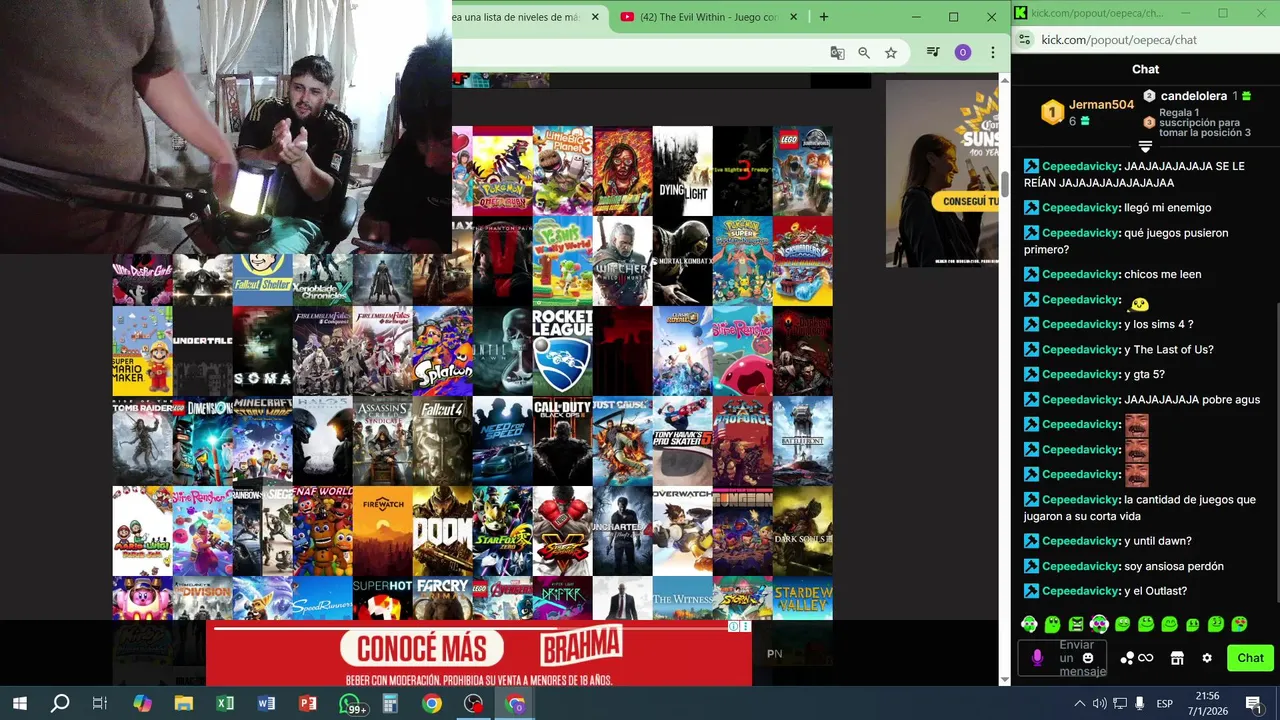Click the Translate page icon in Chrome address bar
This screenshot has height=720, width=1280.
coord(837,53)
